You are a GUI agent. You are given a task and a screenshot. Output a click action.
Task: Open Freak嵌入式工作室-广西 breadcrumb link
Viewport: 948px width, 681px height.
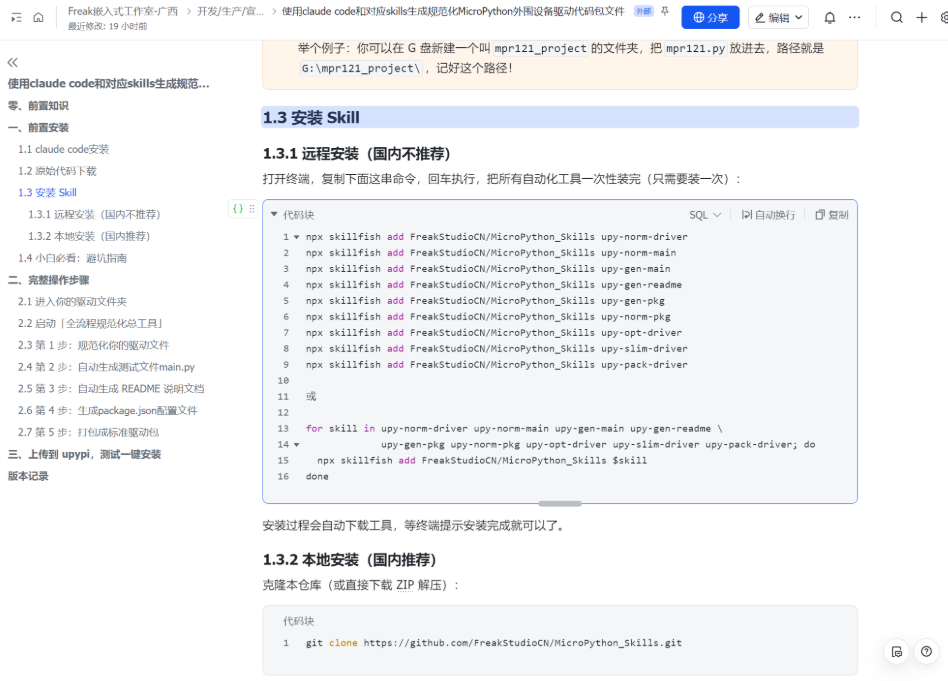tap(122, 11)
